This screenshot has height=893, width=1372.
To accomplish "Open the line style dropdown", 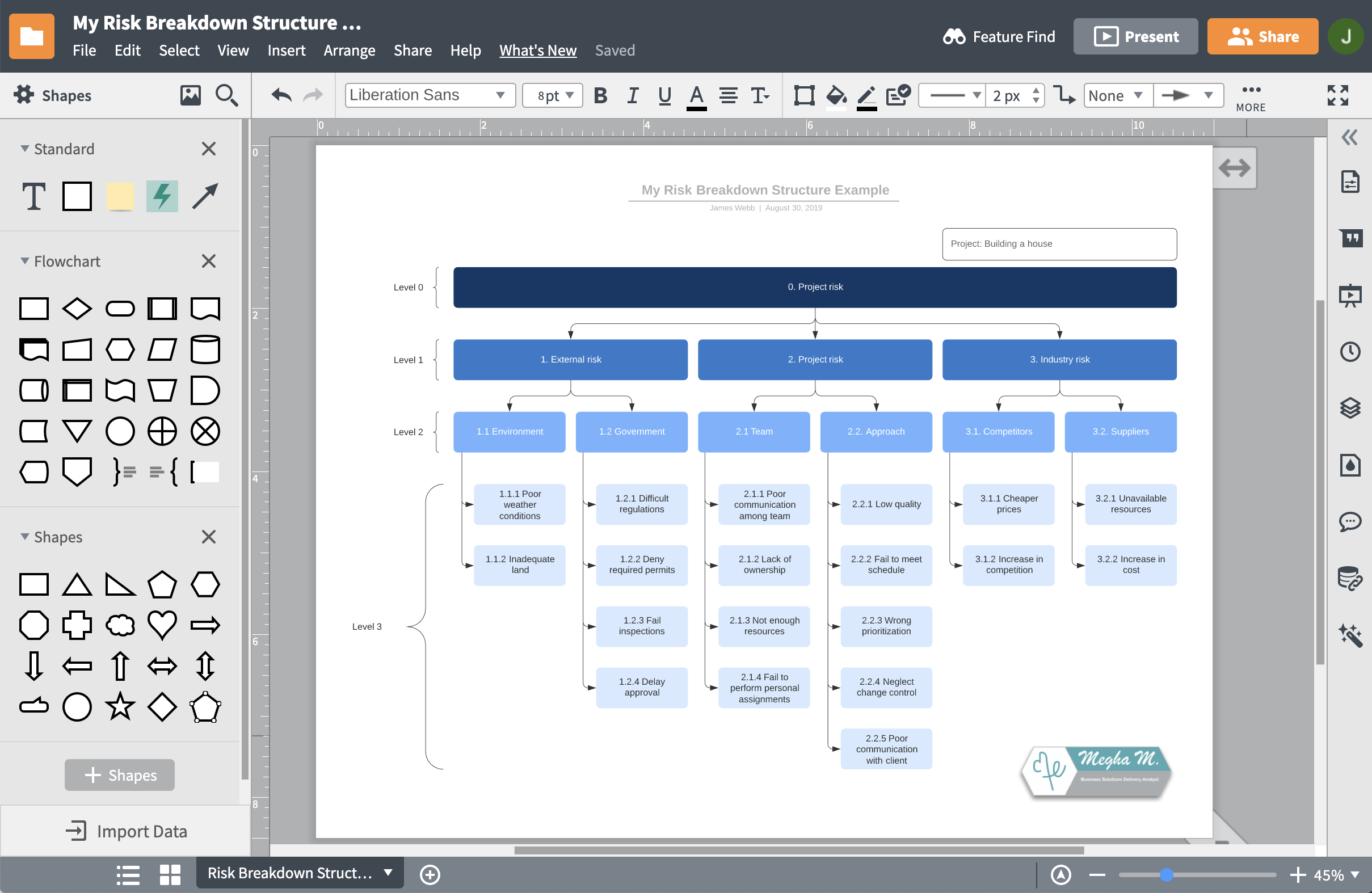I will 951,96.
